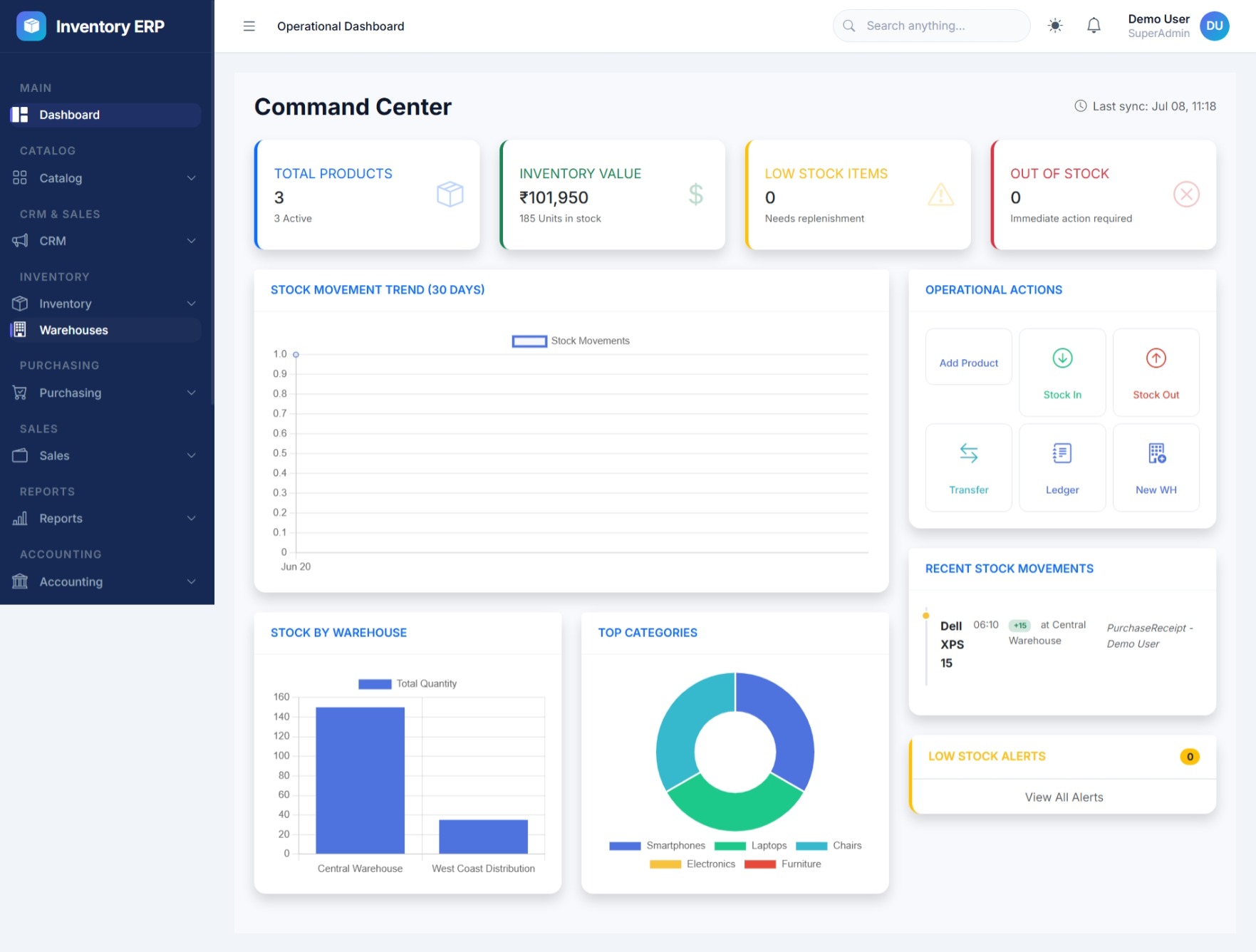Click the ₹101,950 inventory value
This screenshot has height=952, width=1256.
pos(554,197)
